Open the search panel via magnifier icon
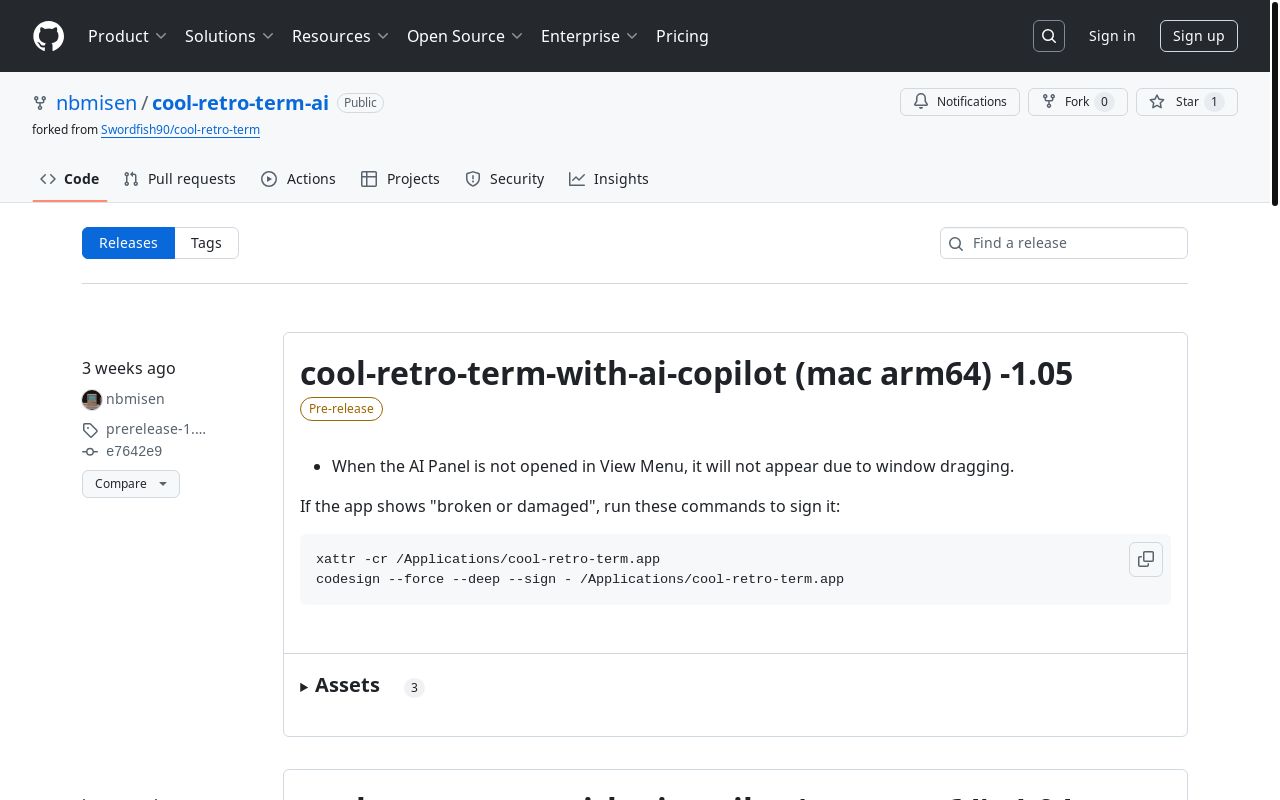The width and height of the screenshot is (1280, 800). [1048, 36]
